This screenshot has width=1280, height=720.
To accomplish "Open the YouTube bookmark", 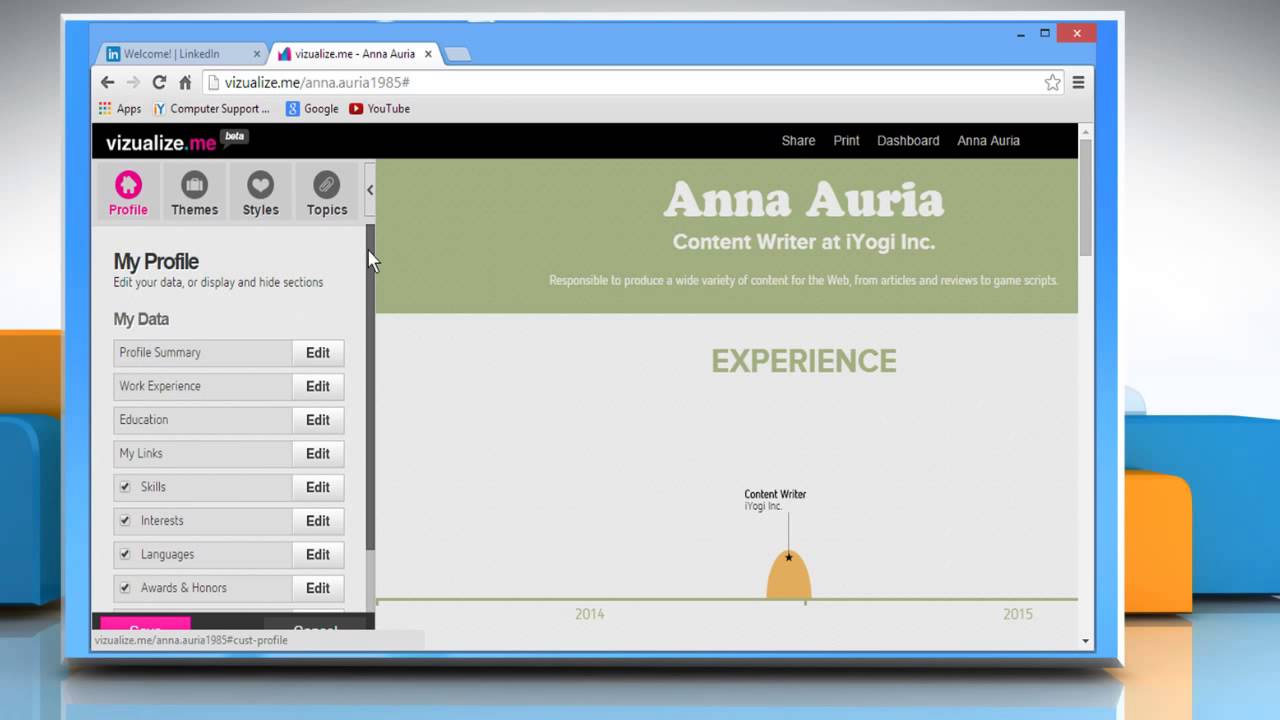I will 380,109.
